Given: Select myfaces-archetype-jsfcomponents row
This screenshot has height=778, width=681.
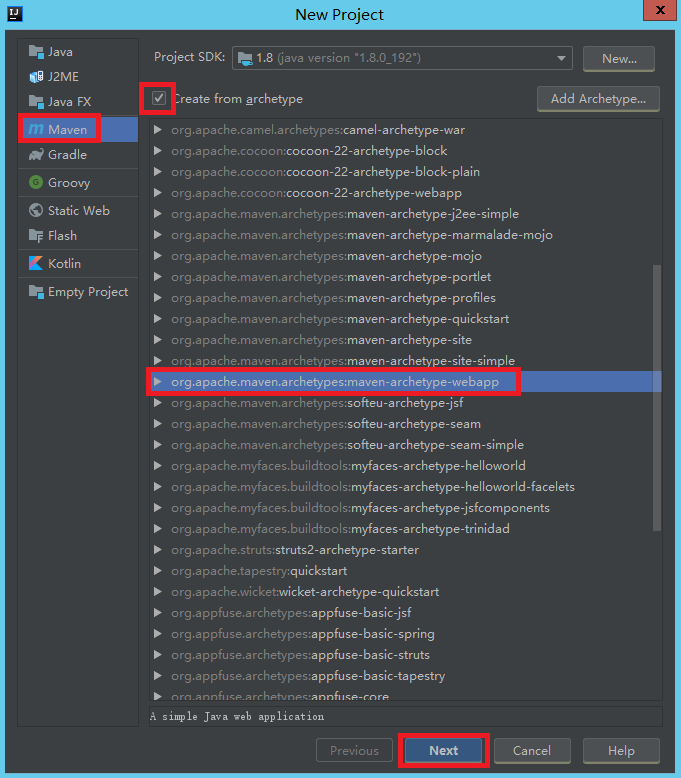Looking at the screenshot, I should pyautogui.click(x=406, y=508).
